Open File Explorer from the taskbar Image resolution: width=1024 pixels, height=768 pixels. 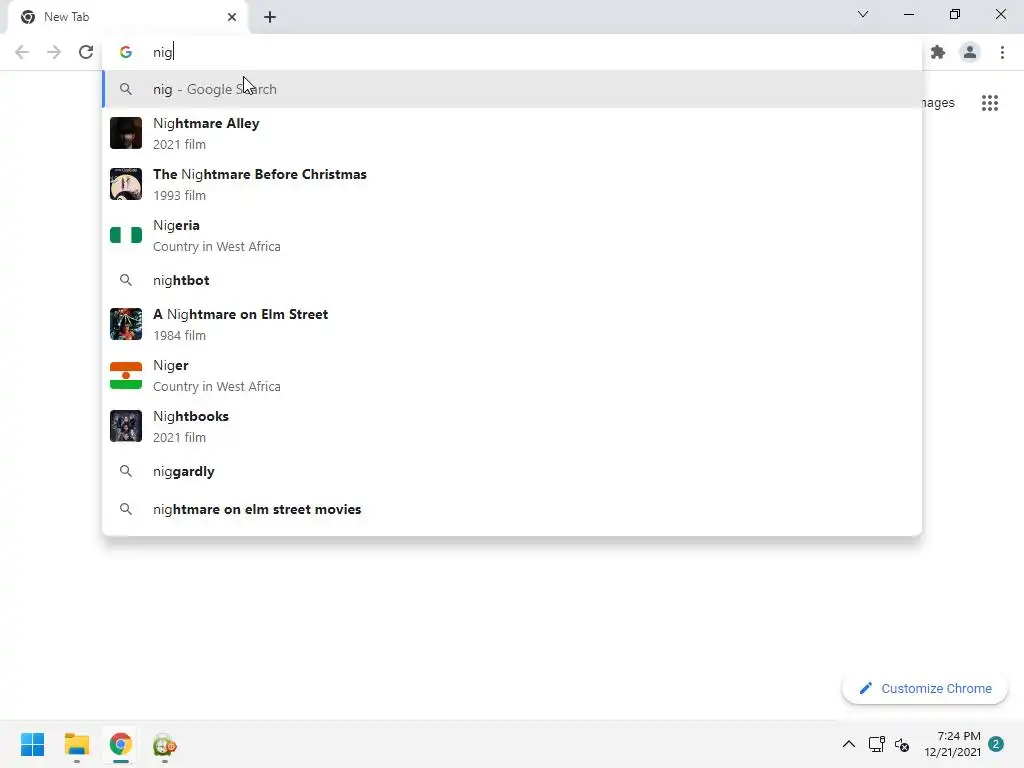click(x=77, y=744)
